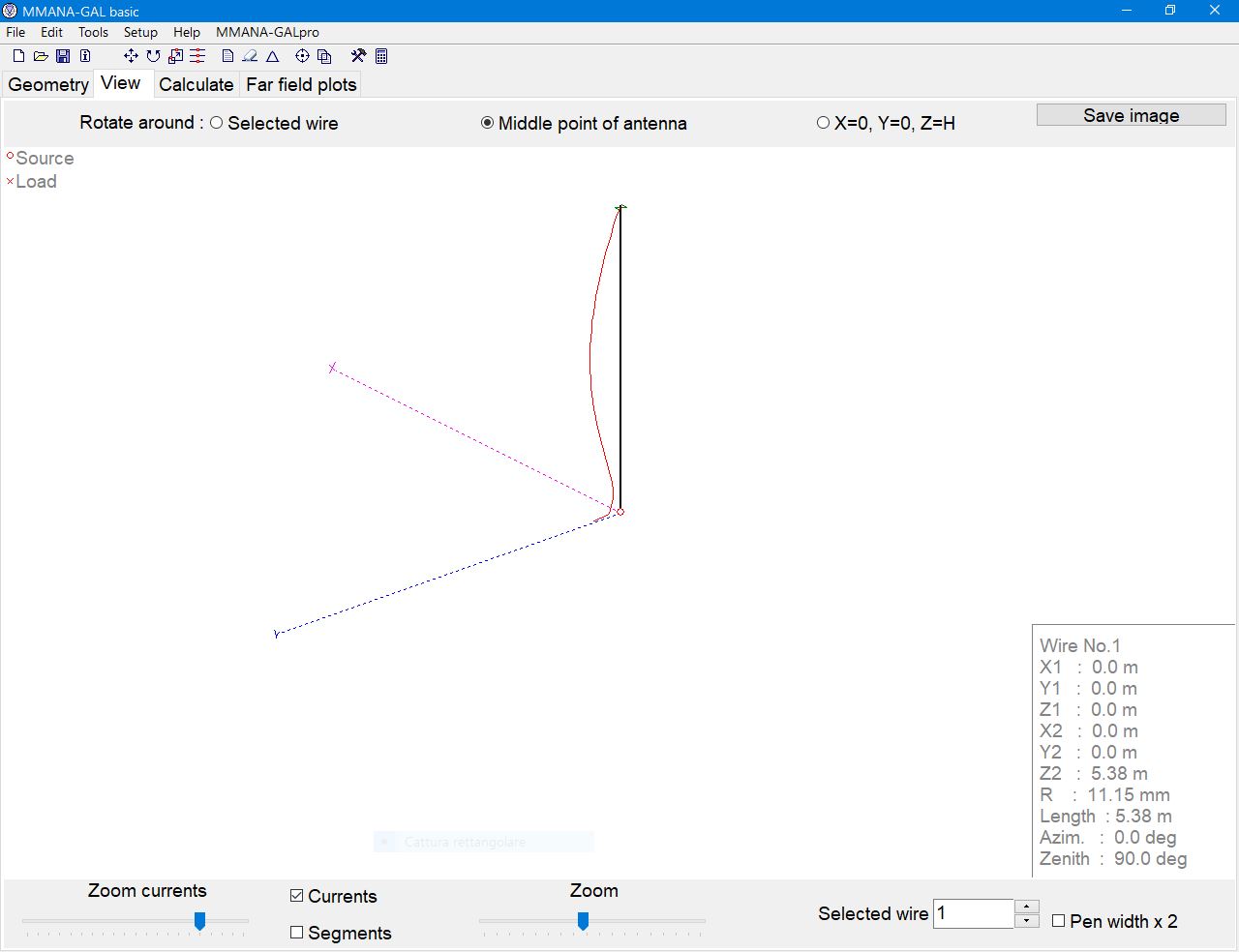Click the overlapping pages copy icon
1239x952 pixels.
(324, 56)
